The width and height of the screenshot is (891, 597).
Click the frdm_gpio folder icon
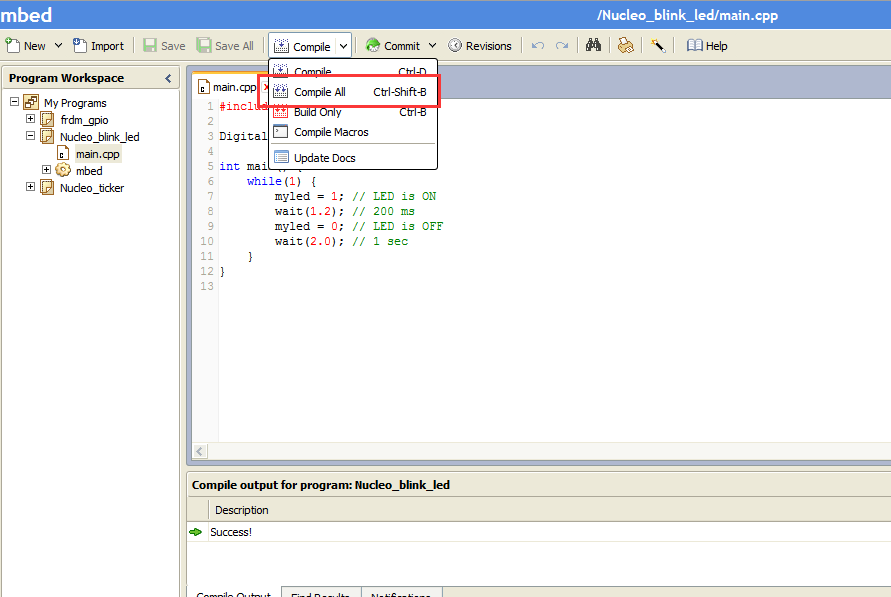coord(47,119)
